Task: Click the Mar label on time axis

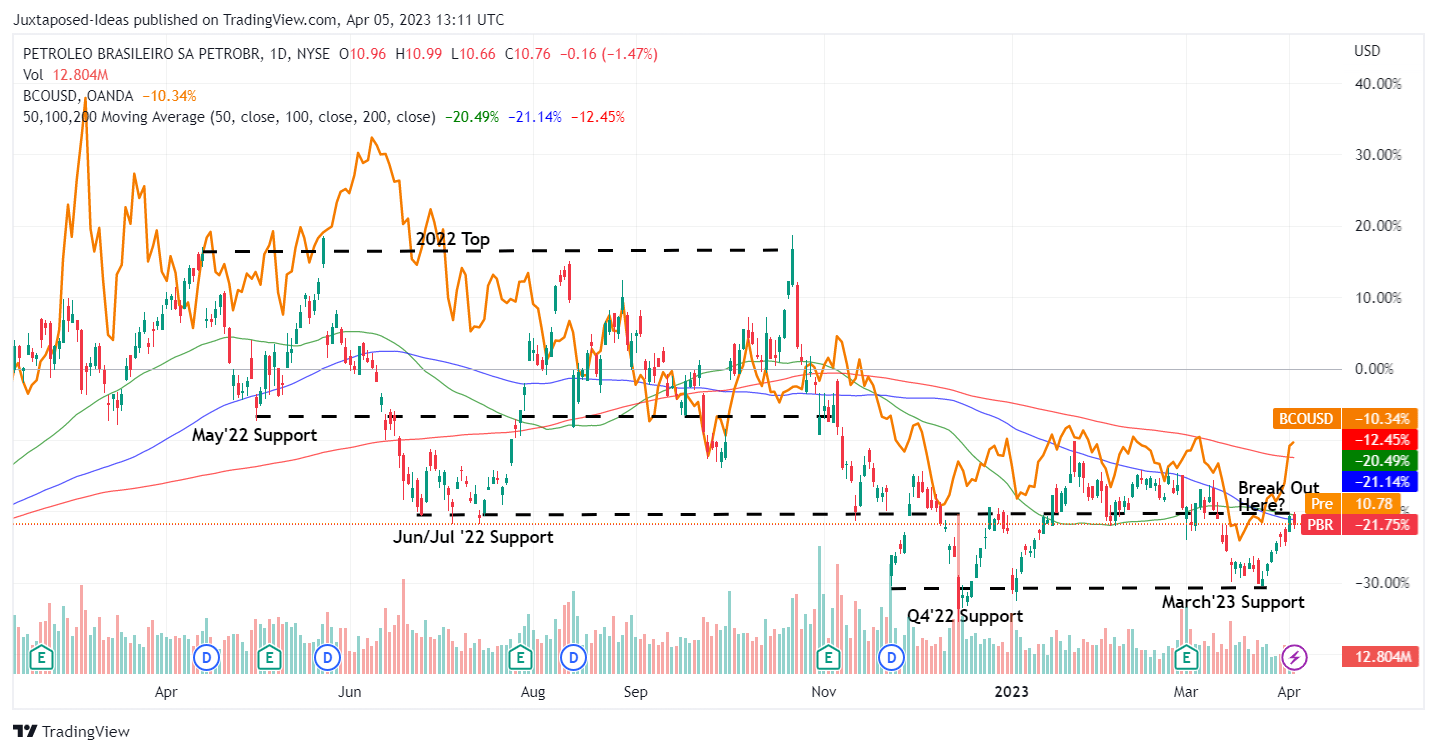Action: pos(1187,691)
